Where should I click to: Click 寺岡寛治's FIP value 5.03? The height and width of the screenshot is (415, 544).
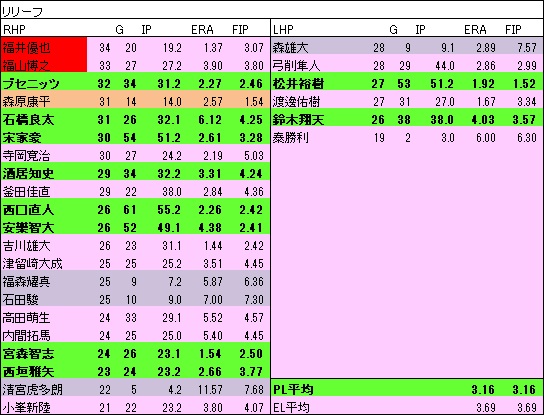click(x=253, y=156)
